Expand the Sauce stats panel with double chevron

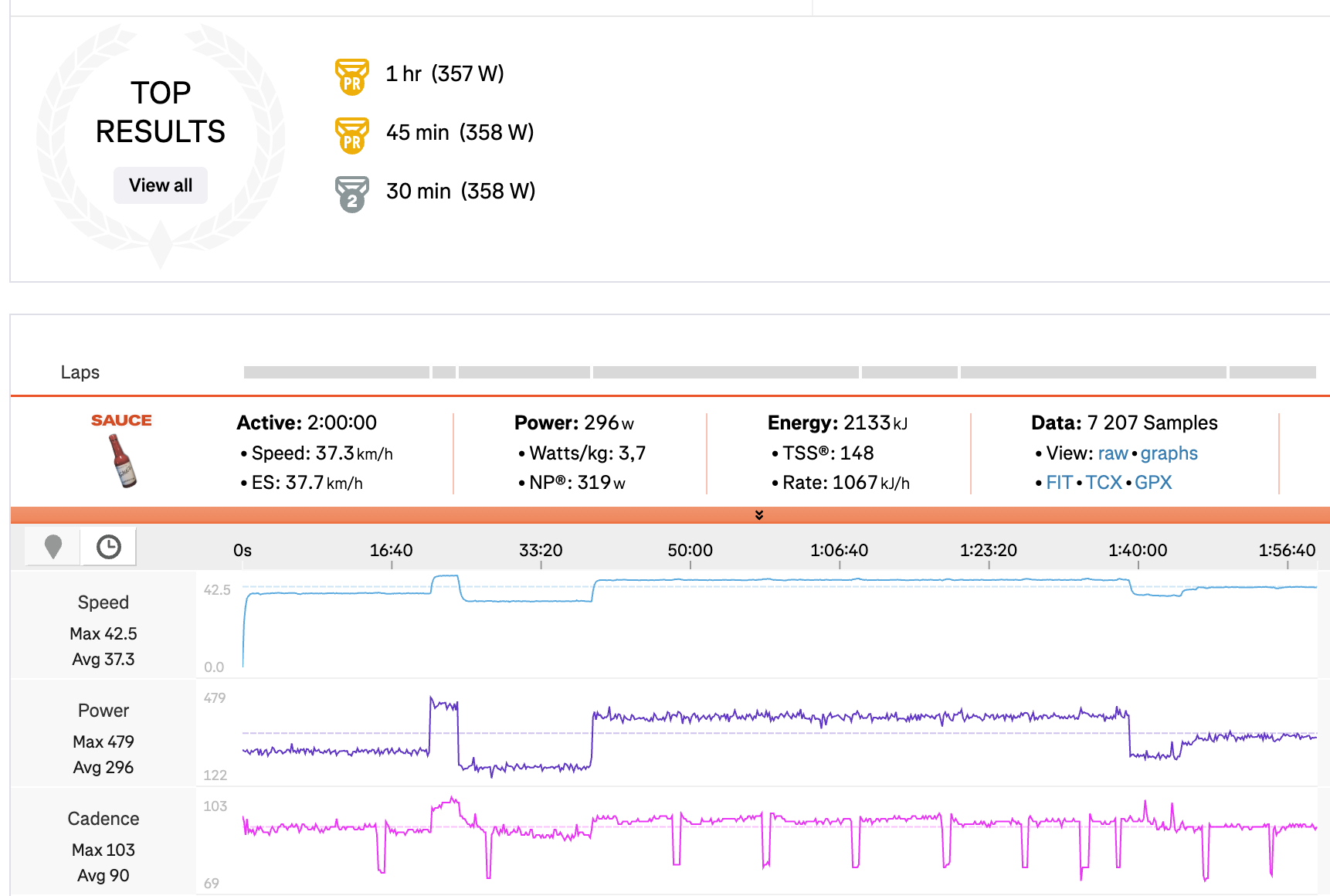759,515
